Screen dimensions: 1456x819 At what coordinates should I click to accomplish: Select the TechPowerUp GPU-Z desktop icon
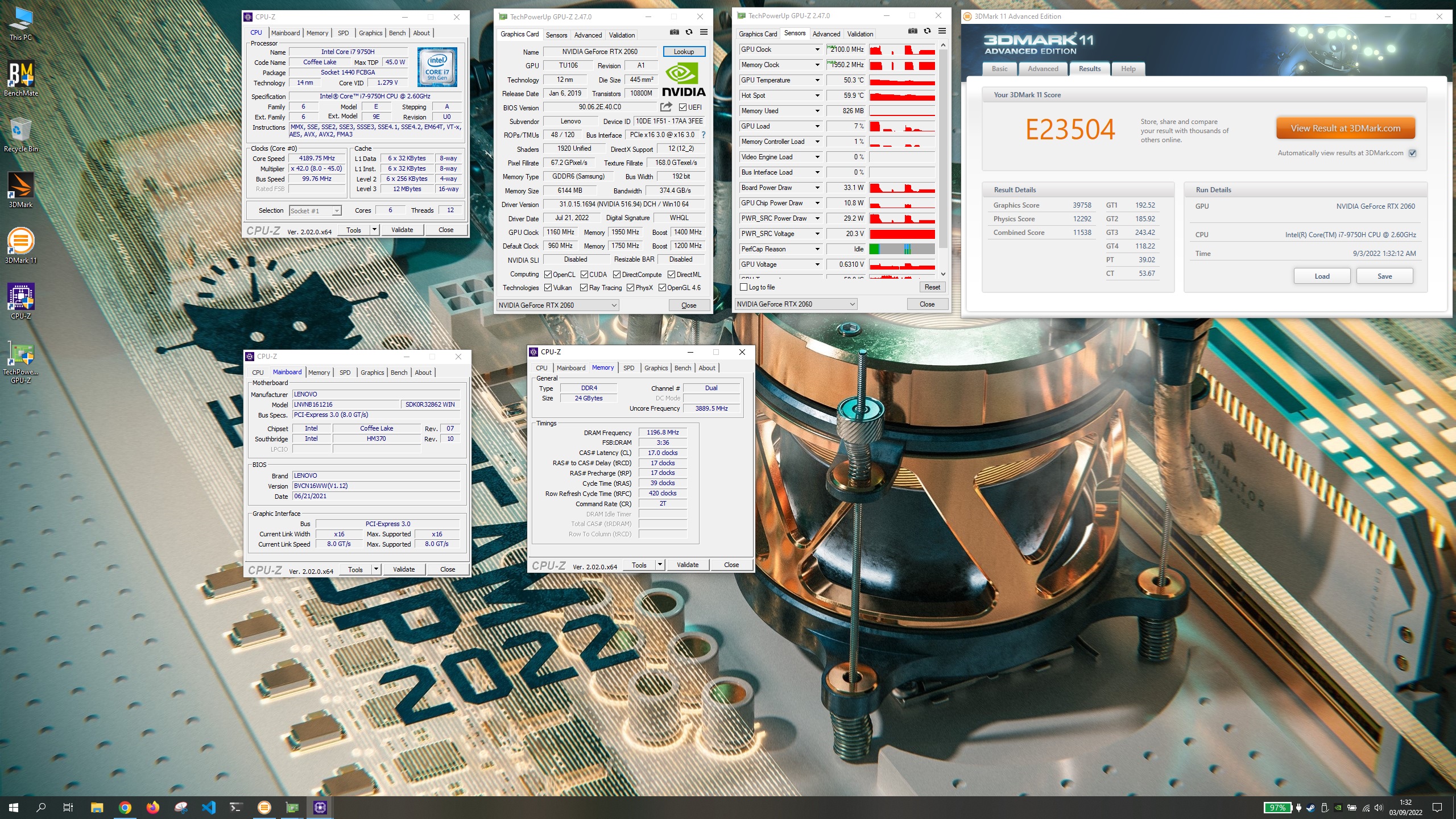pyautogui.click(x=21, y=362)
